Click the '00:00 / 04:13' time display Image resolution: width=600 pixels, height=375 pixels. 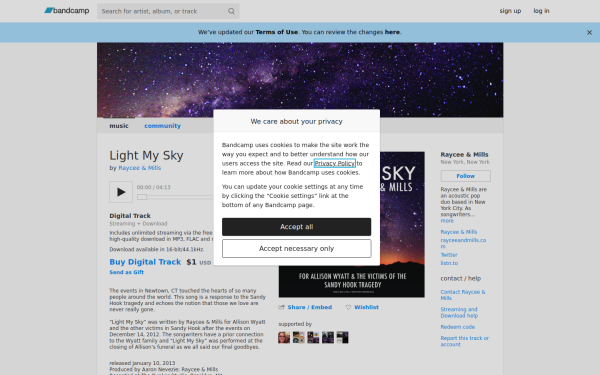click(154, 188)
